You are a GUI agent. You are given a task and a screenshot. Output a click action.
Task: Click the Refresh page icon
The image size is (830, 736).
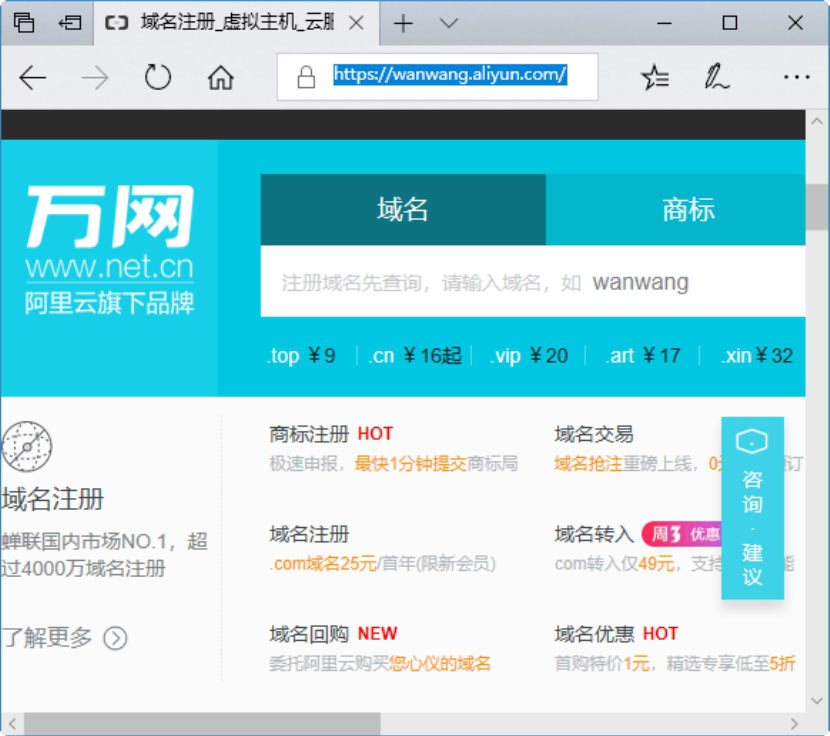[158, 78]
